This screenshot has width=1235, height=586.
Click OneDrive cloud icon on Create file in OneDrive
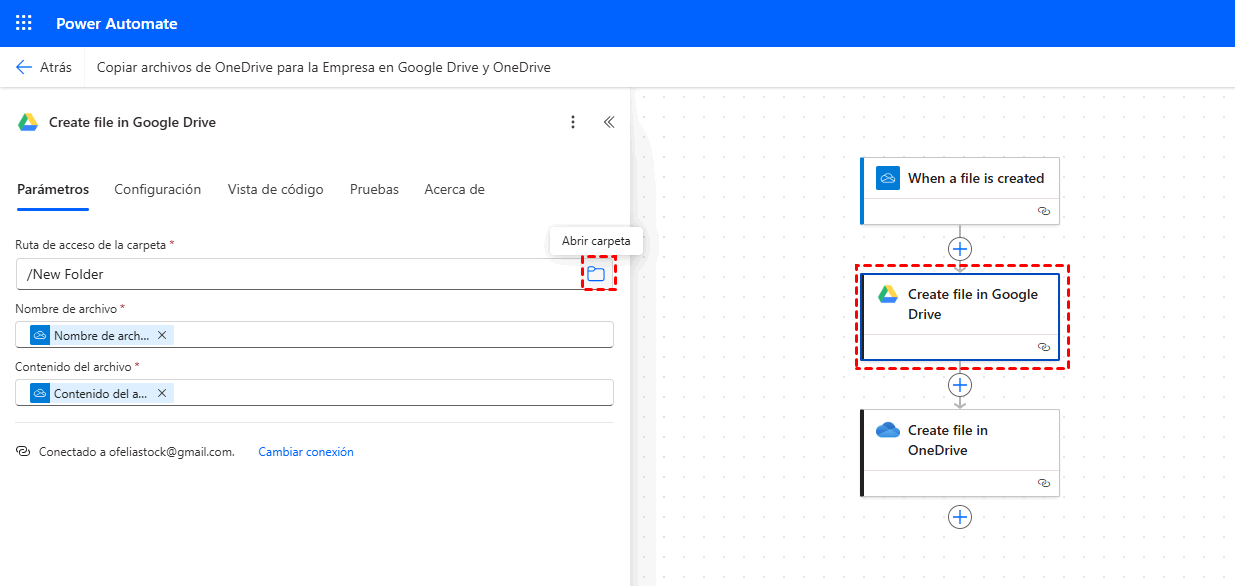point(888,430)
